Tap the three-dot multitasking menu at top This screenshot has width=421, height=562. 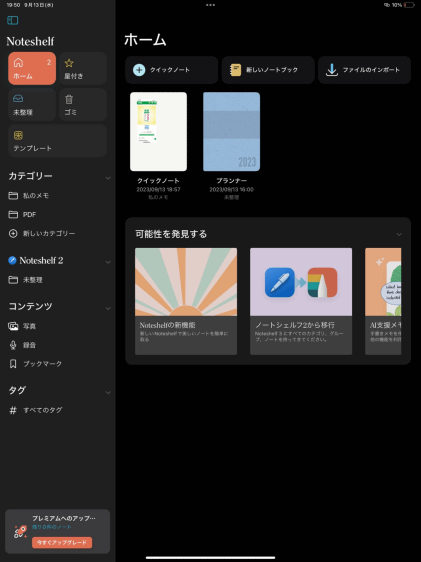(210, 5)
